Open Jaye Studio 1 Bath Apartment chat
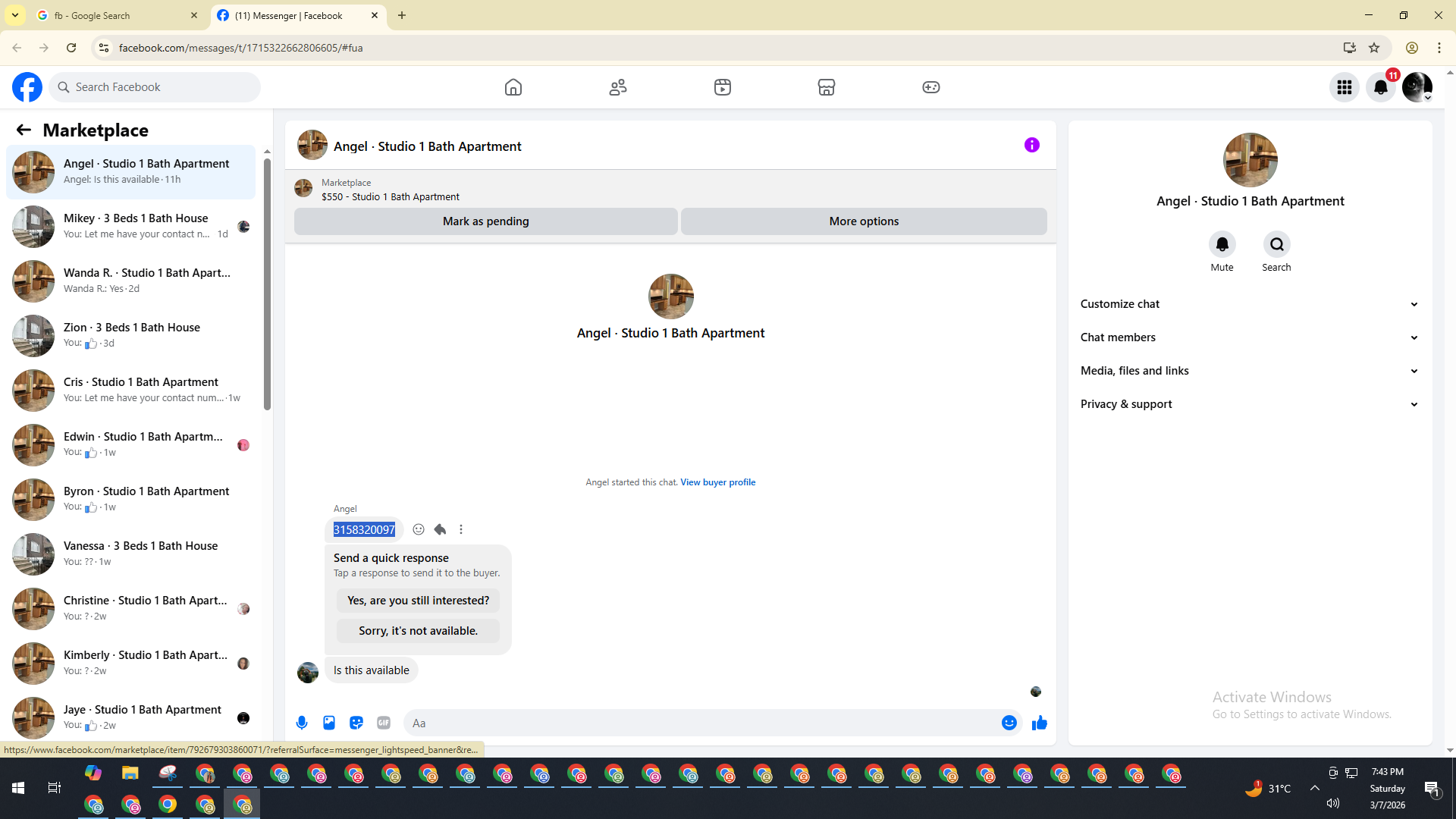Viewport: 1456px width, 819px height. click(x=131, y=717)
